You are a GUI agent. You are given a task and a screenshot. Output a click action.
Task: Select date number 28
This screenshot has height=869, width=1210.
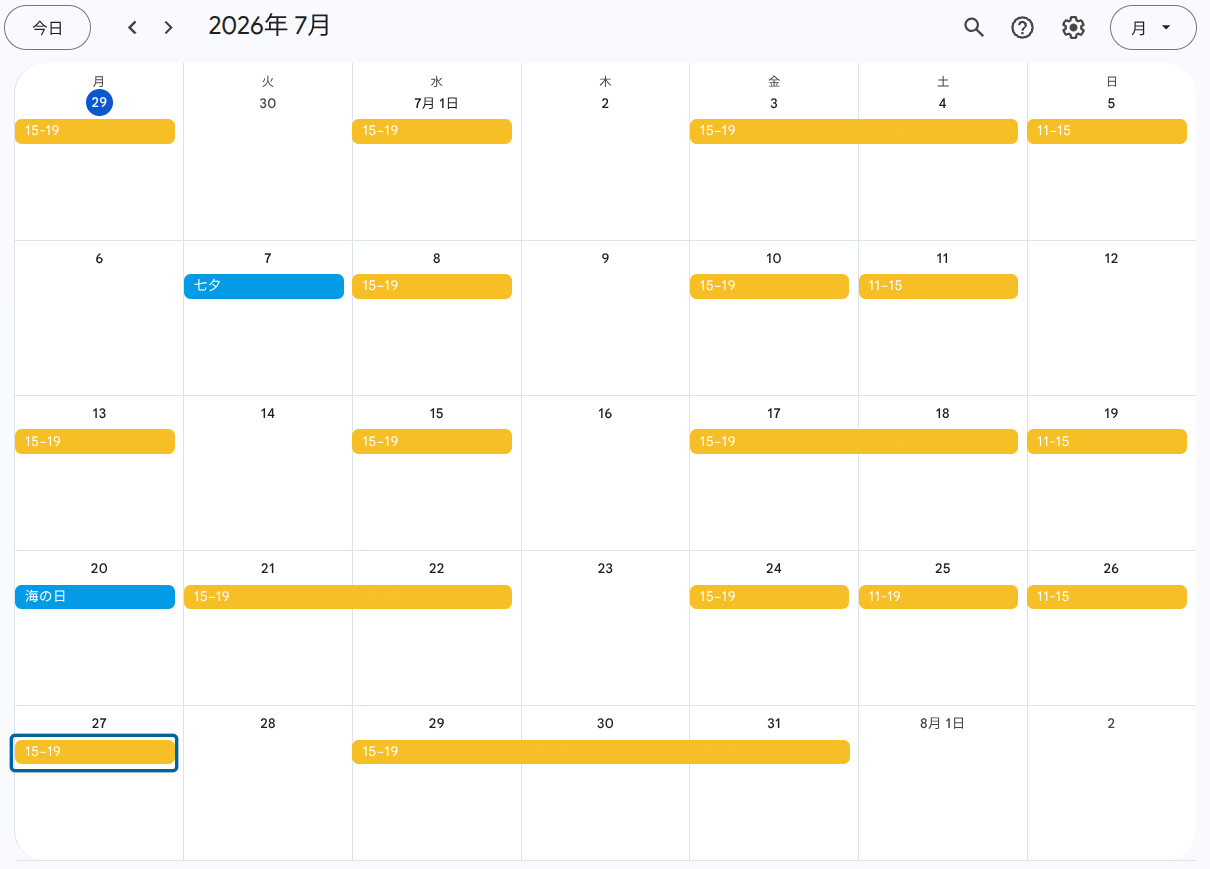click(x=268, y=723)
